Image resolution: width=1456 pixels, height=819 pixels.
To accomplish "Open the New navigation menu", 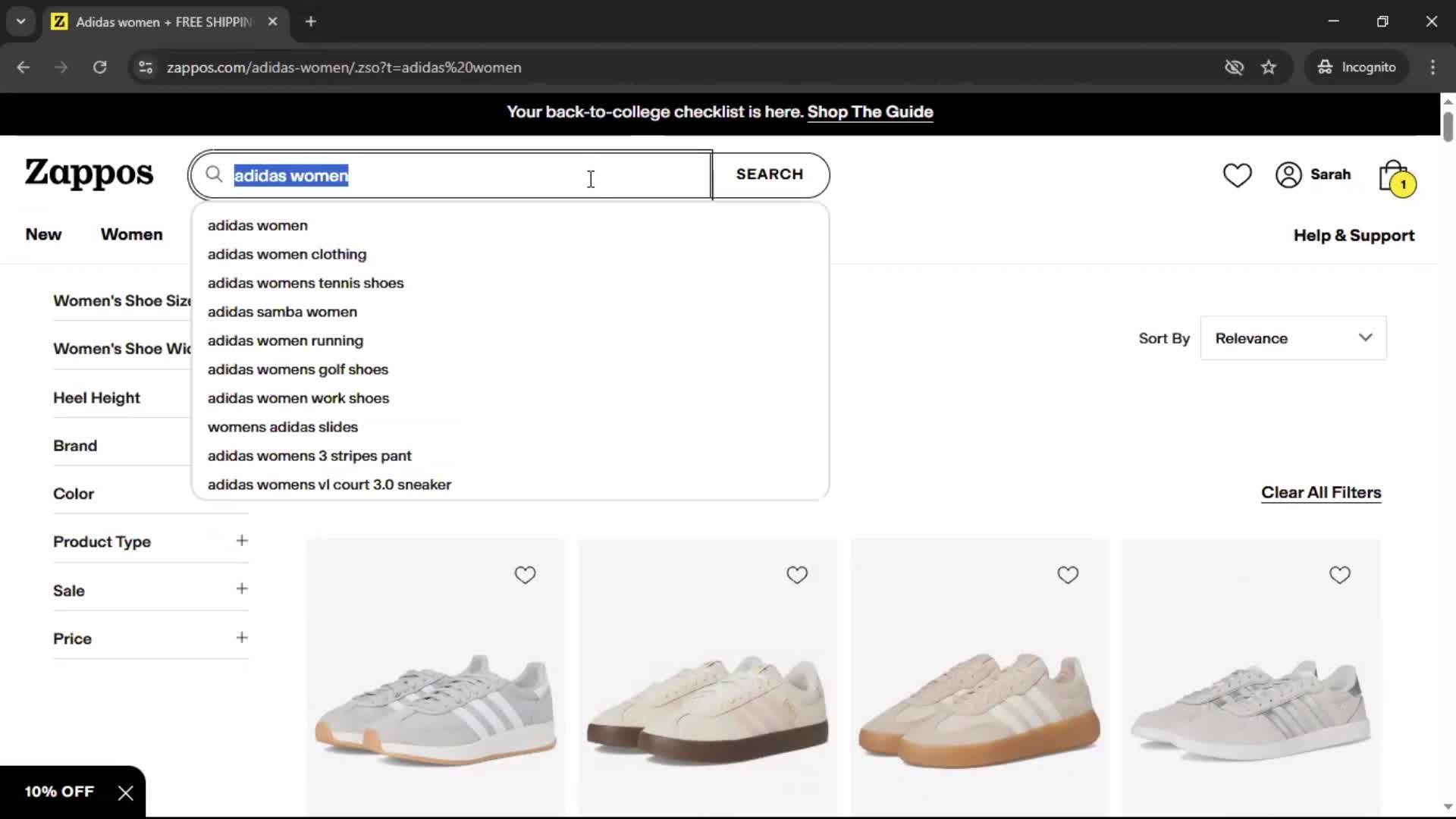I will [x=43, y=234].
